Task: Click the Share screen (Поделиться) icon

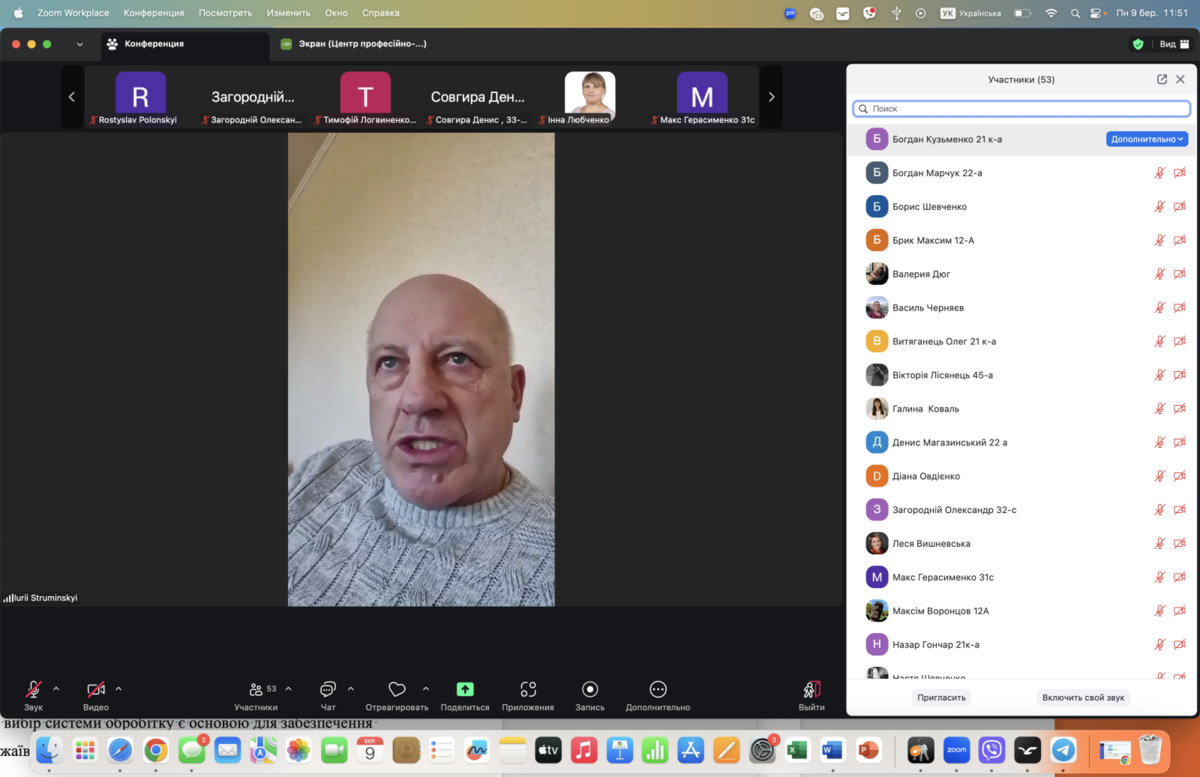Action: (x=465, y=690)
